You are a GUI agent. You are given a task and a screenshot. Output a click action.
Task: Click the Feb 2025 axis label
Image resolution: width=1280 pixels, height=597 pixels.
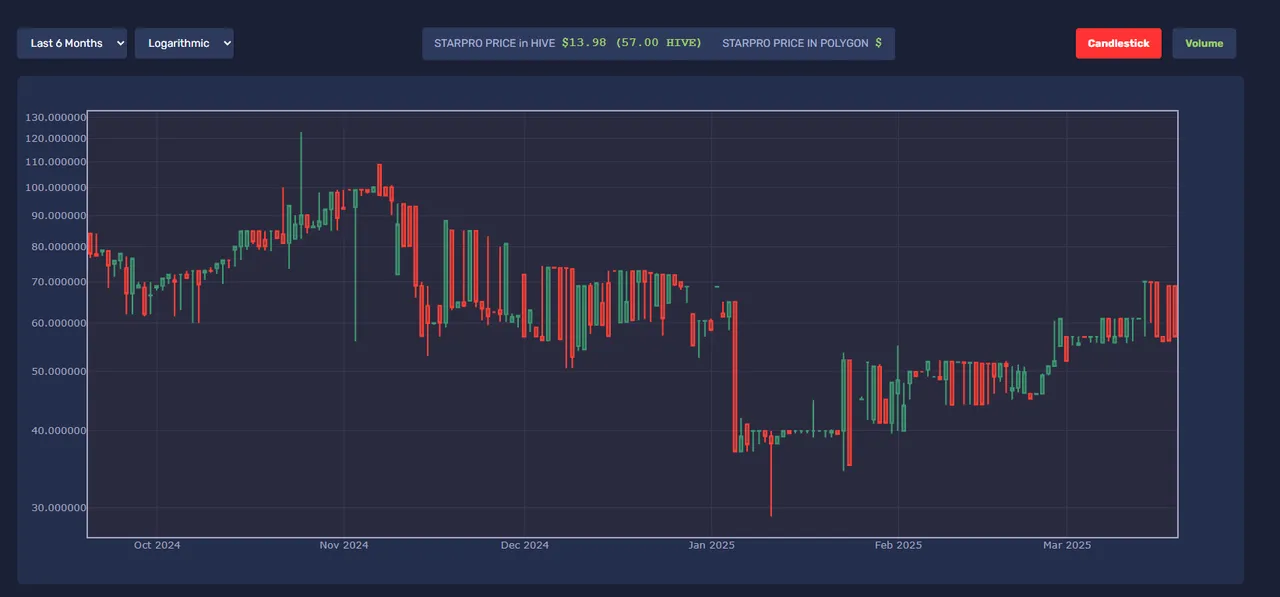[x=898, y=545]
